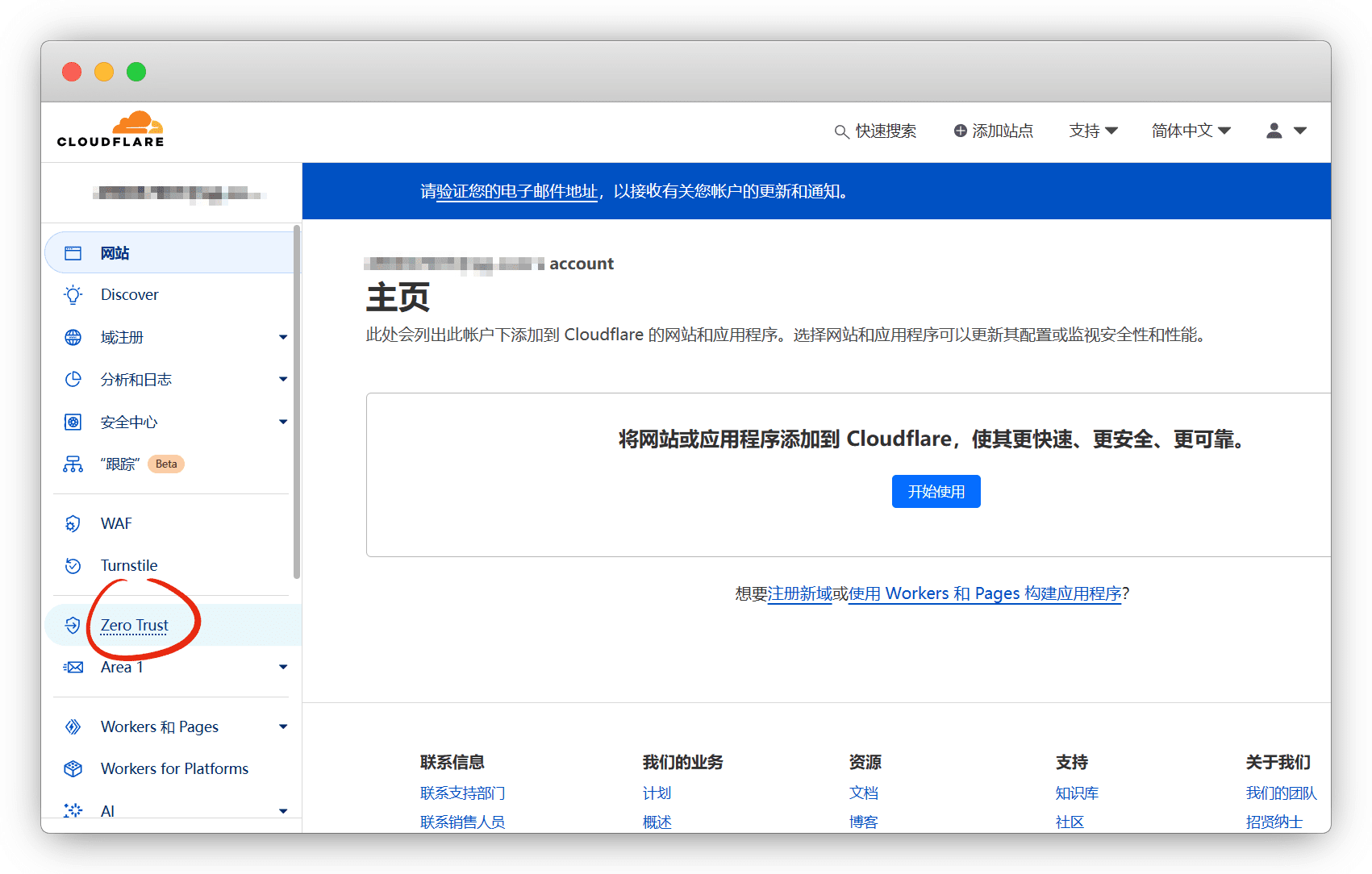Open the 我们的团队 footer link
Screen dimensions: 1372x874
coord(1281,793)
